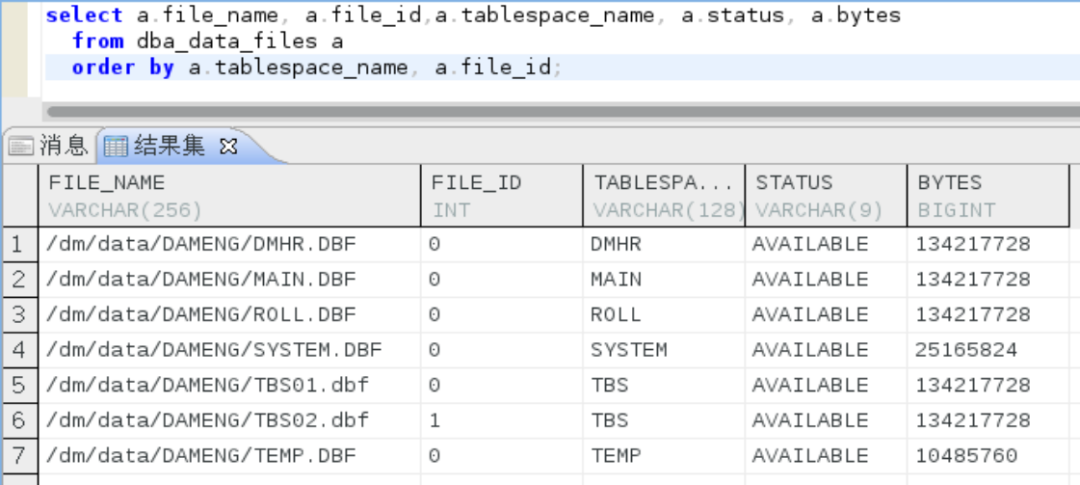Close the 结果集 tab
Viewport: 1080px width, 485px height.
coord(228,147)
